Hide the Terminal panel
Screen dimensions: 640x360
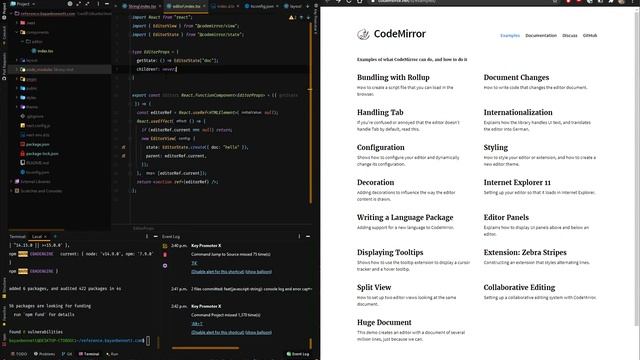(156, 236)
